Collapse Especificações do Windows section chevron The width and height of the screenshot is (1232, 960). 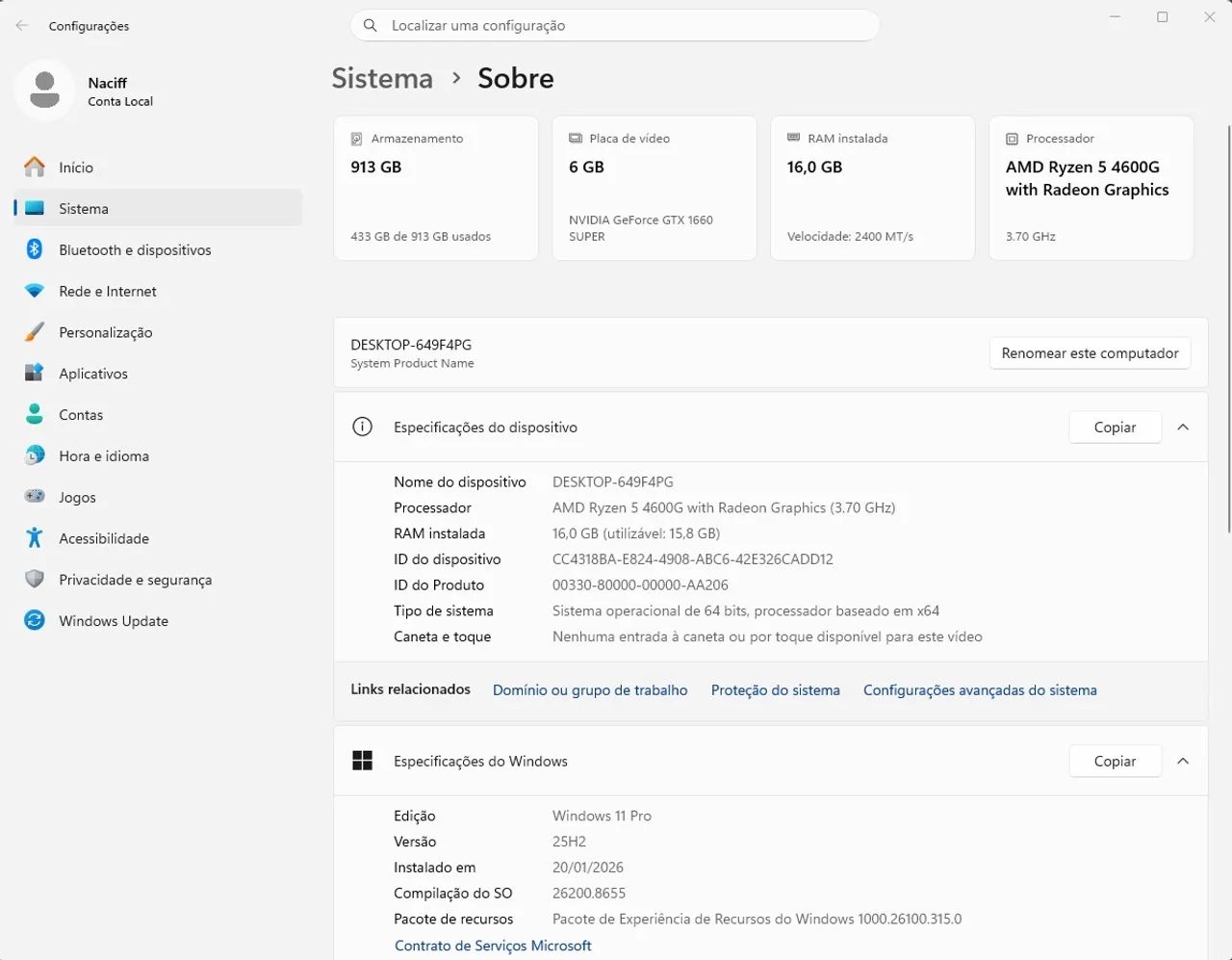pos(1183,761)
